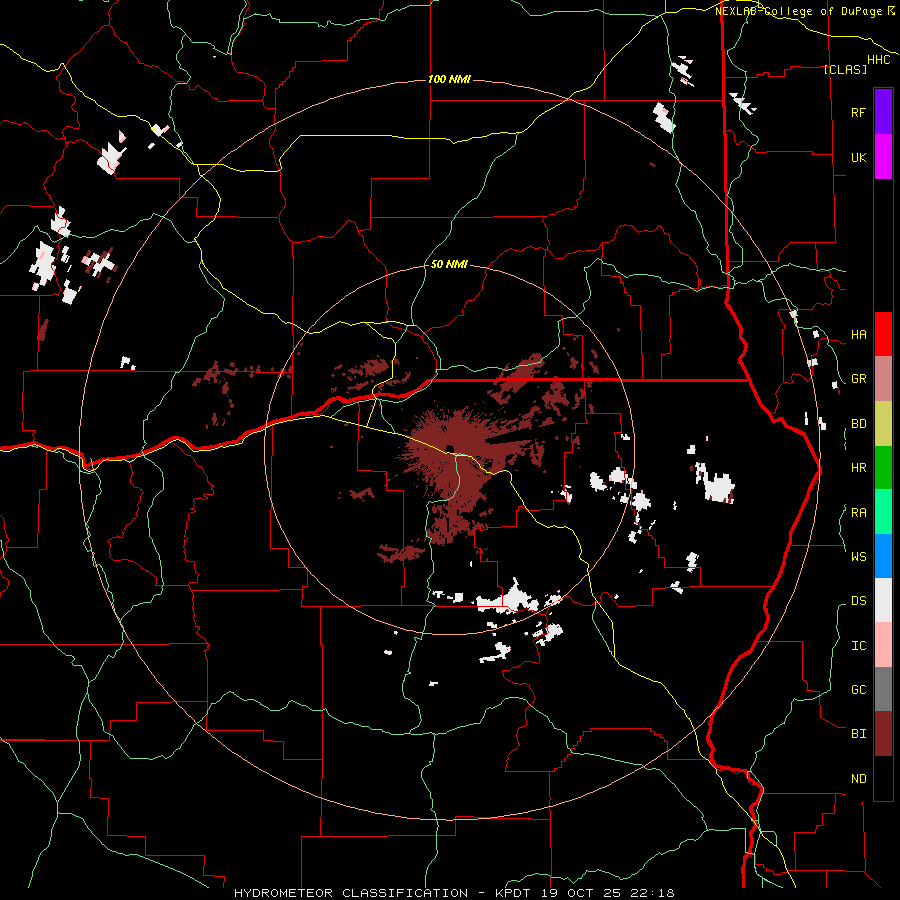Select the WS blue legend swatch
This screenshot has width=900, height=900.
click(883, 556)
